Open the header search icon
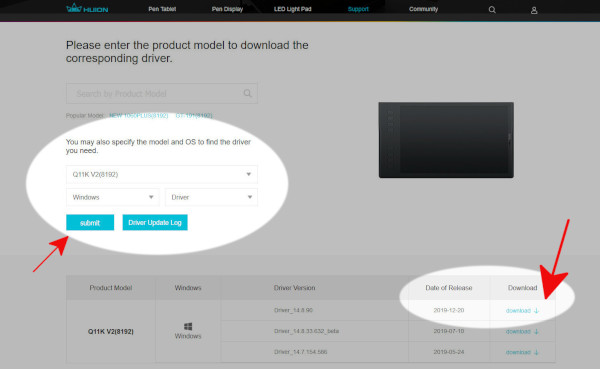Viewport: 600px width, 369px height. (x=492, y=10)
